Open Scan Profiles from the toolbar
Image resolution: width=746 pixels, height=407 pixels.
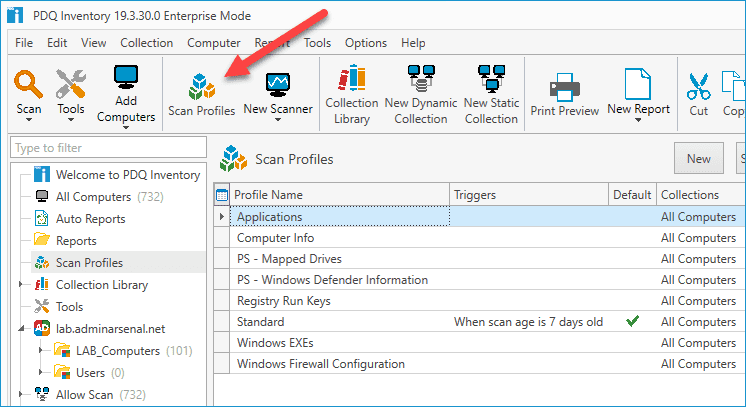pyautogui.click(x=202, y=95)
